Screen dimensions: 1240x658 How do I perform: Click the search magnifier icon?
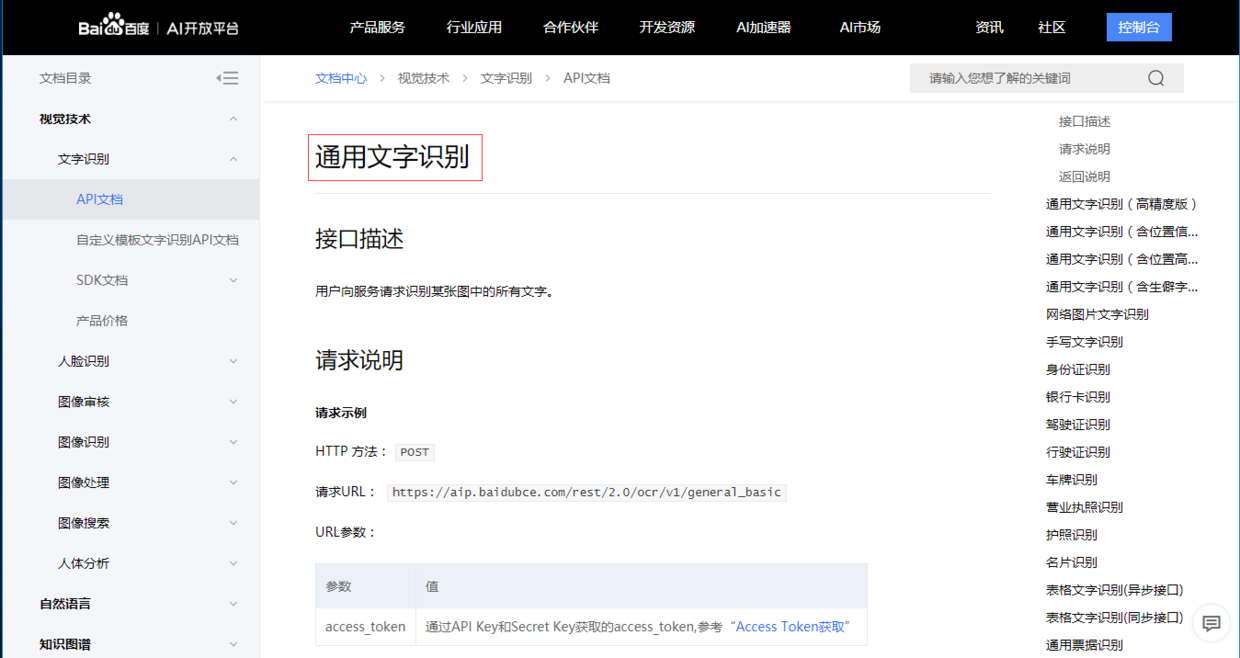click(x=1156, y=78)
